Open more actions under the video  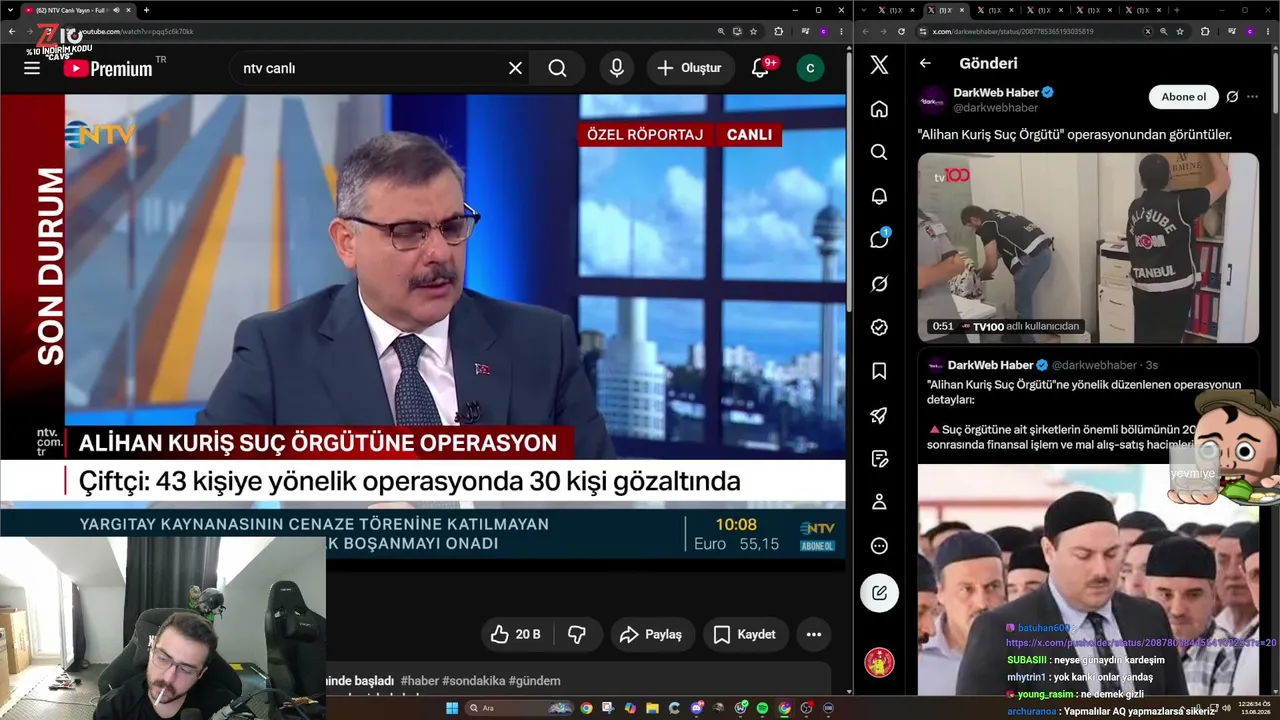click(x=814, y=634)
